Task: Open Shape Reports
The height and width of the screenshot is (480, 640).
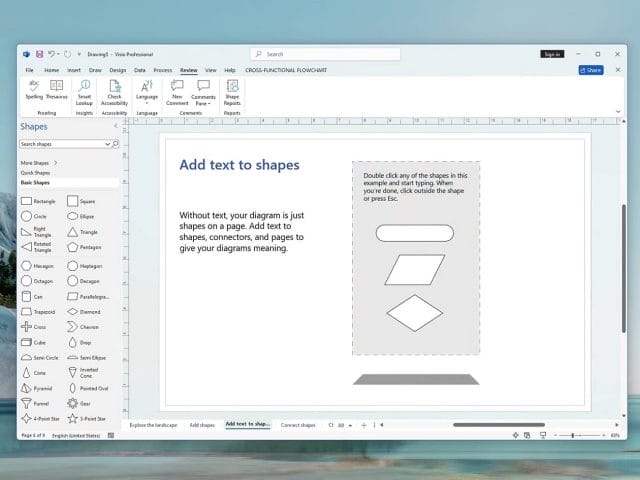Action: (x=232, y=91)
